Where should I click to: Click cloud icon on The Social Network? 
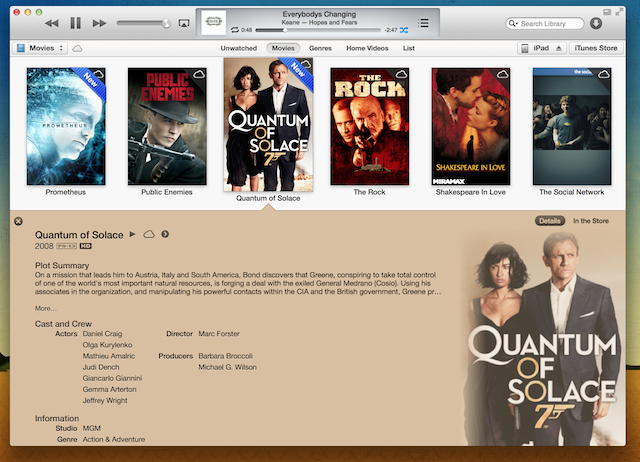point(604,74)
